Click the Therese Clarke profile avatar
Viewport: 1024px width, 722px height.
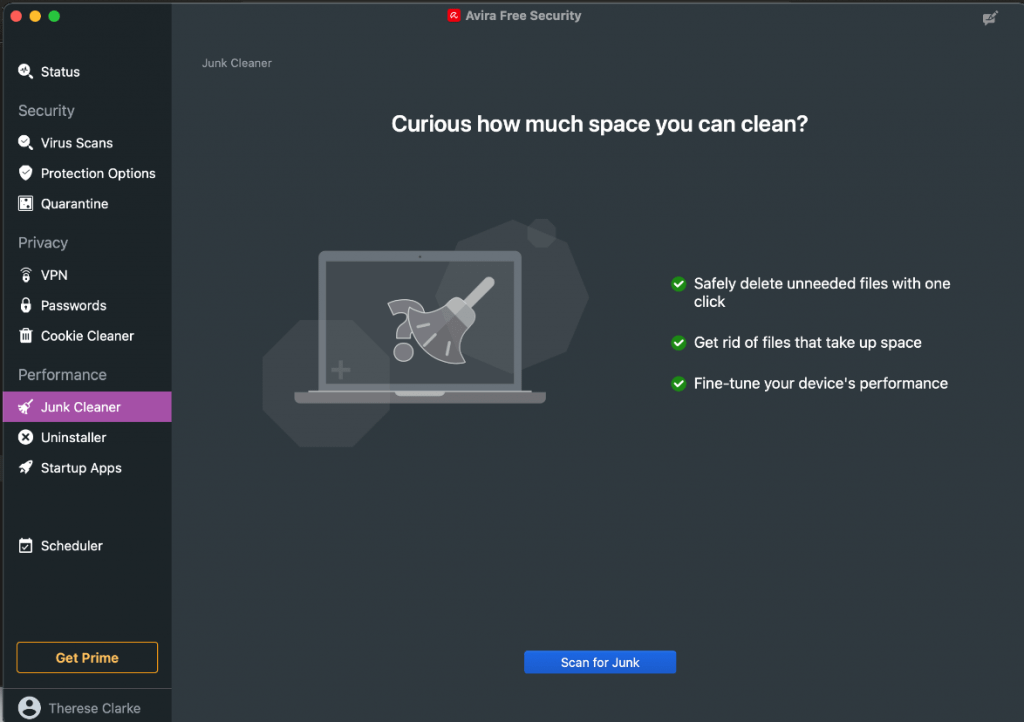pyautogui.click(x=29, y=708)
